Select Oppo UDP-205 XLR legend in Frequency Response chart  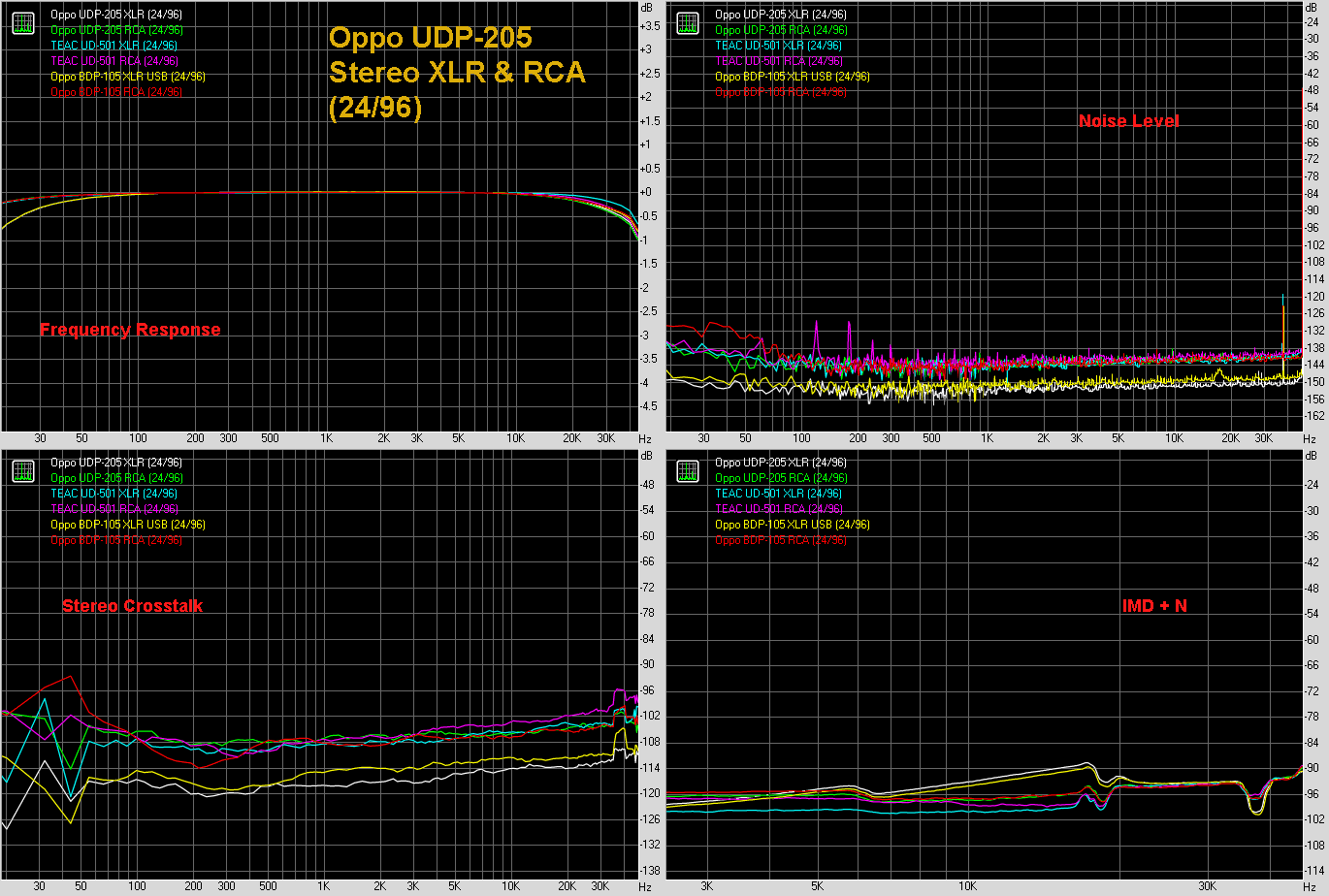click(x=116, y=15)
